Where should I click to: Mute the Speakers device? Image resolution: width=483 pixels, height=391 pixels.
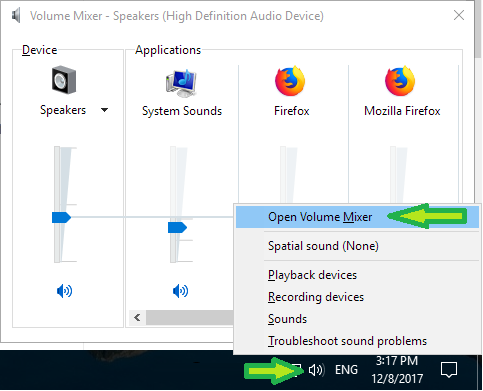coord(64,291)
